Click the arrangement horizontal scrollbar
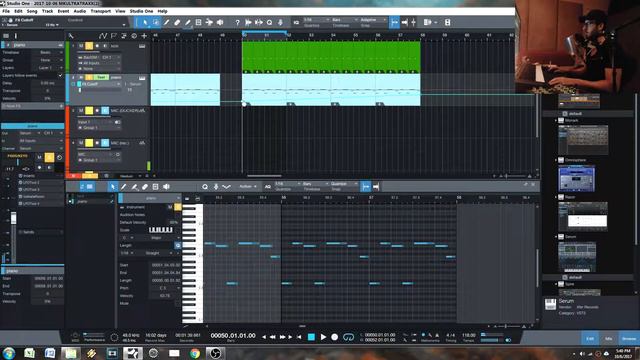Screen dimensions: 640x360 264,176
